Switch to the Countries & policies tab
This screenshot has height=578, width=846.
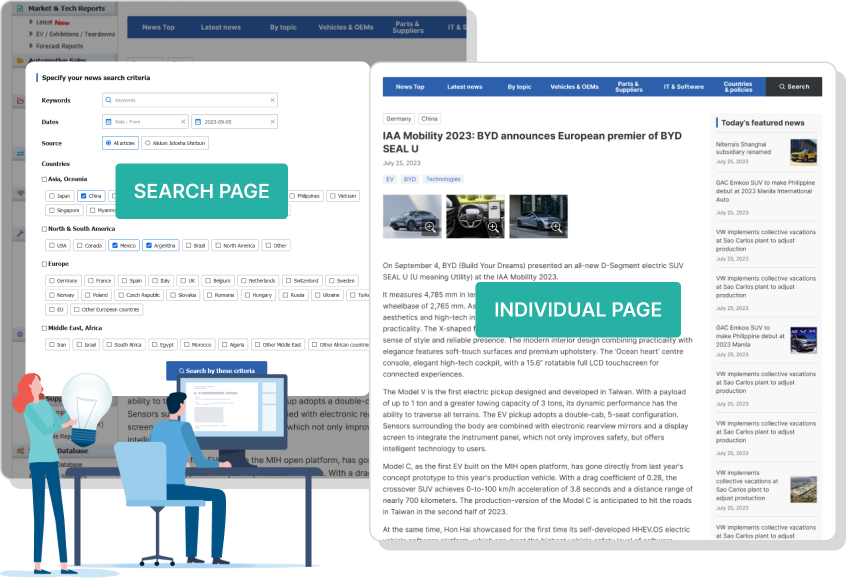[738, 87]
